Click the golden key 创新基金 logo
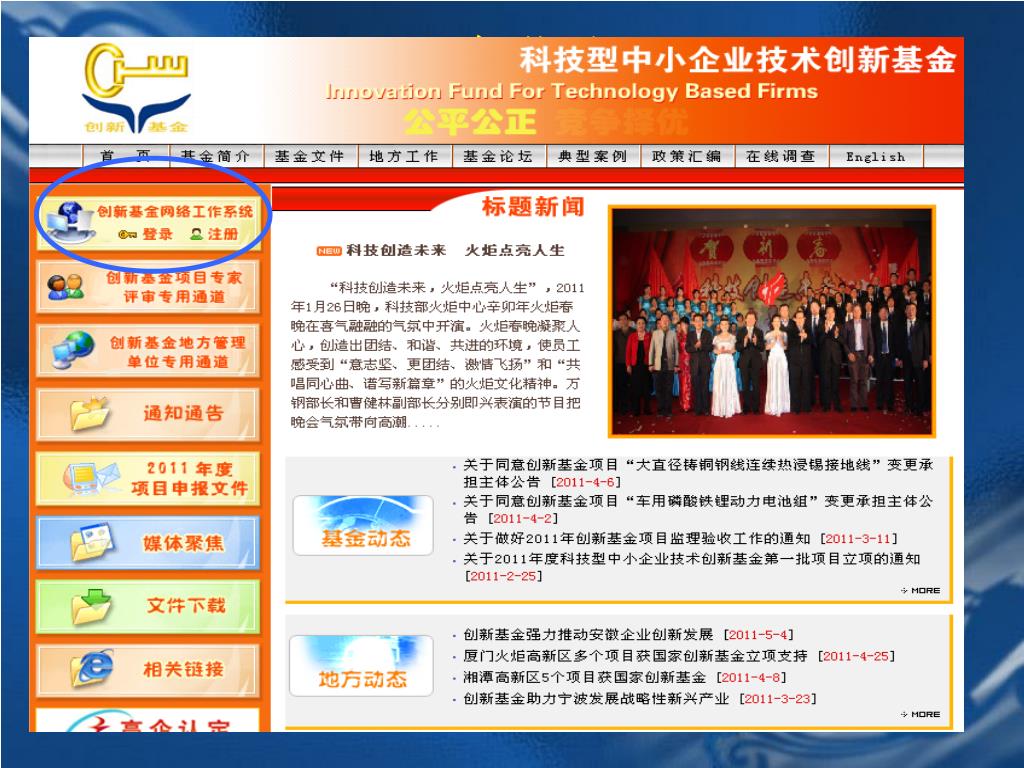This screenshot has height=768, width=1024. (x=136, y=88)
